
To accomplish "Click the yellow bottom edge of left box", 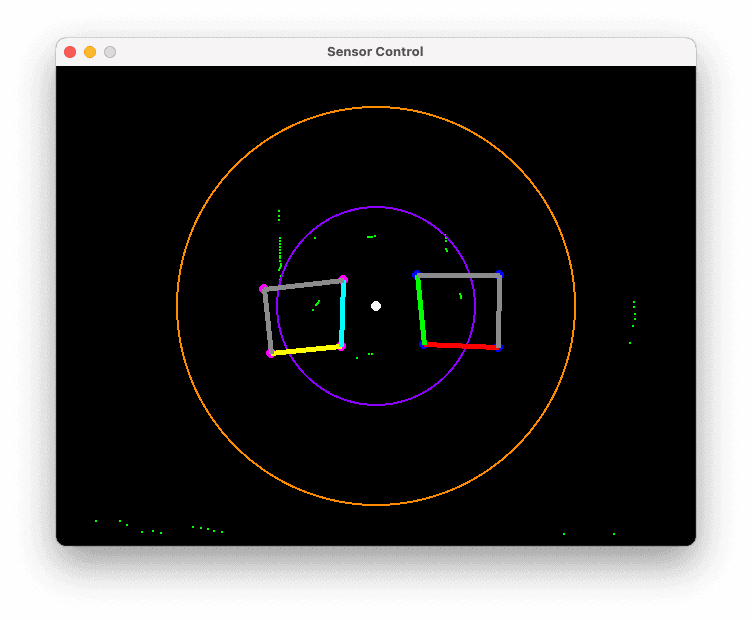I will 306,350.
